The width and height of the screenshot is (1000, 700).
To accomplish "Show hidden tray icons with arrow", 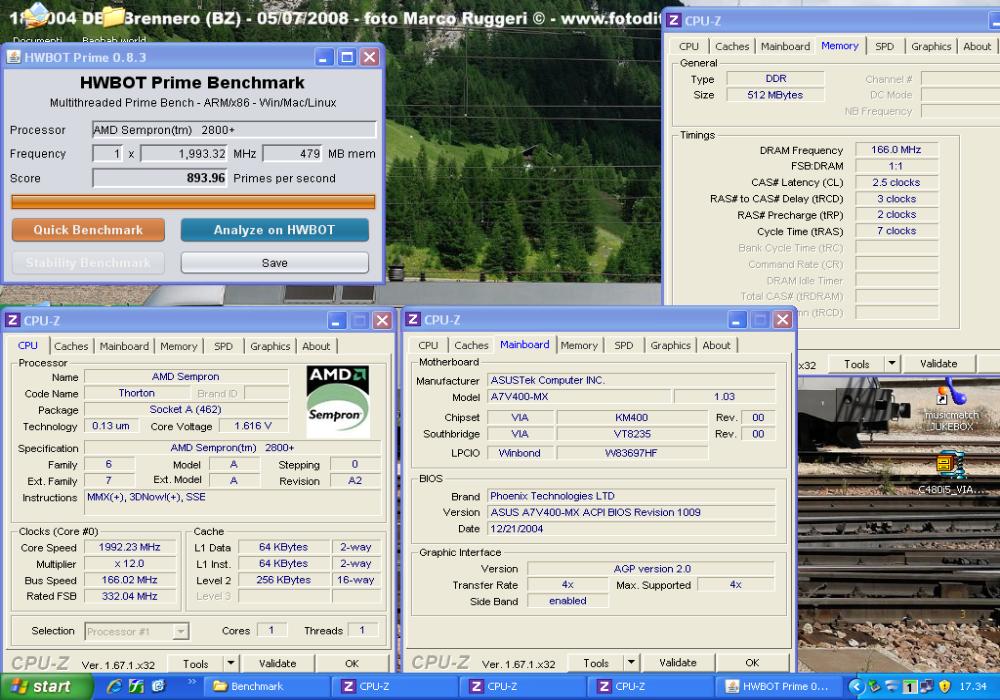I will pyautogui.click(x=857, y=687).
